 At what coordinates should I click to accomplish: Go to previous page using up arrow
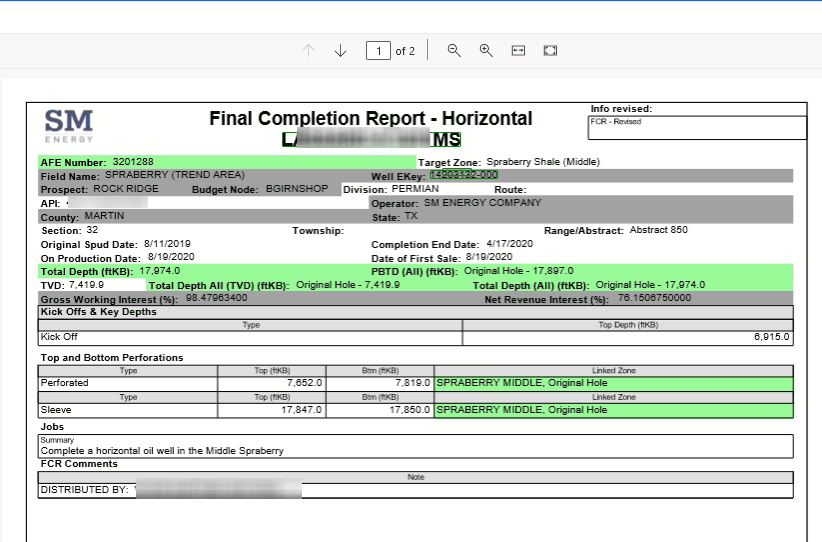coord(308,51)
